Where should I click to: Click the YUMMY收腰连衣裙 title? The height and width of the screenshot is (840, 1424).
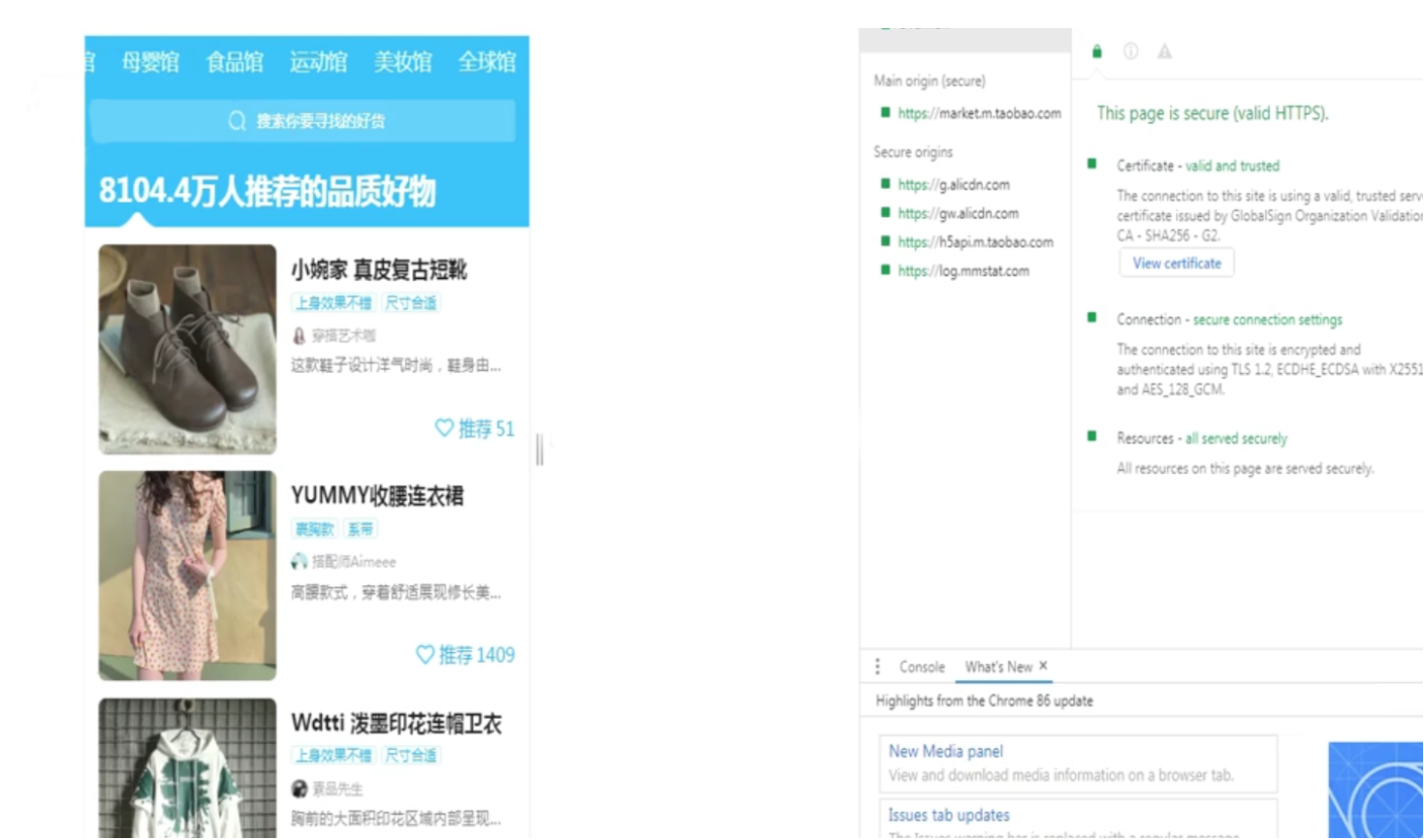pyautogui.click(x=377, y=496)
